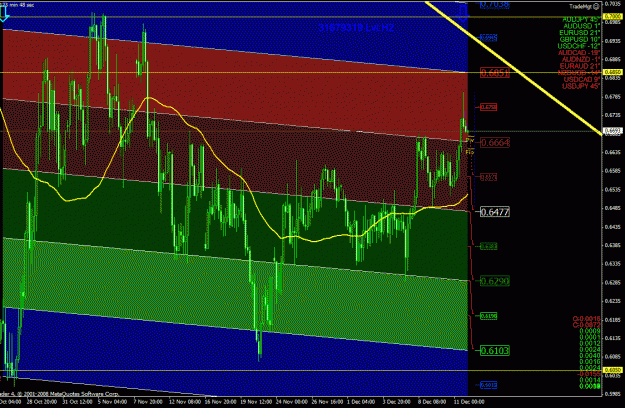Click the small blue 0.6012 level label
Viewport: 625px width, 408px height.
(x=488, y=385)
